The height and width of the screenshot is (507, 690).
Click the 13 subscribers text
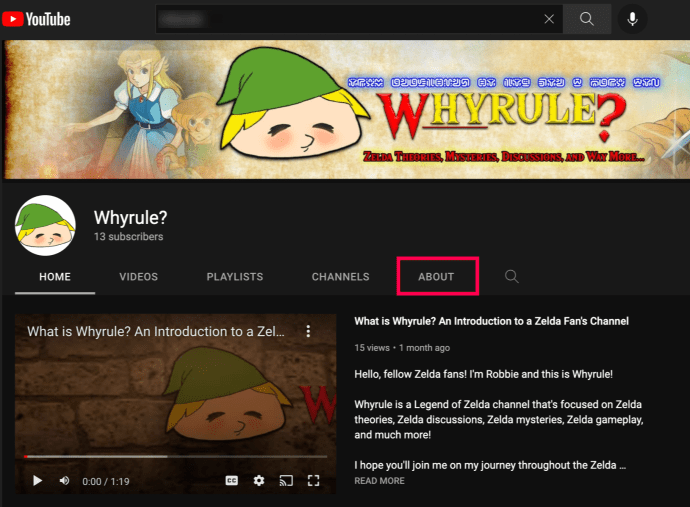click(x=128, y=237)
